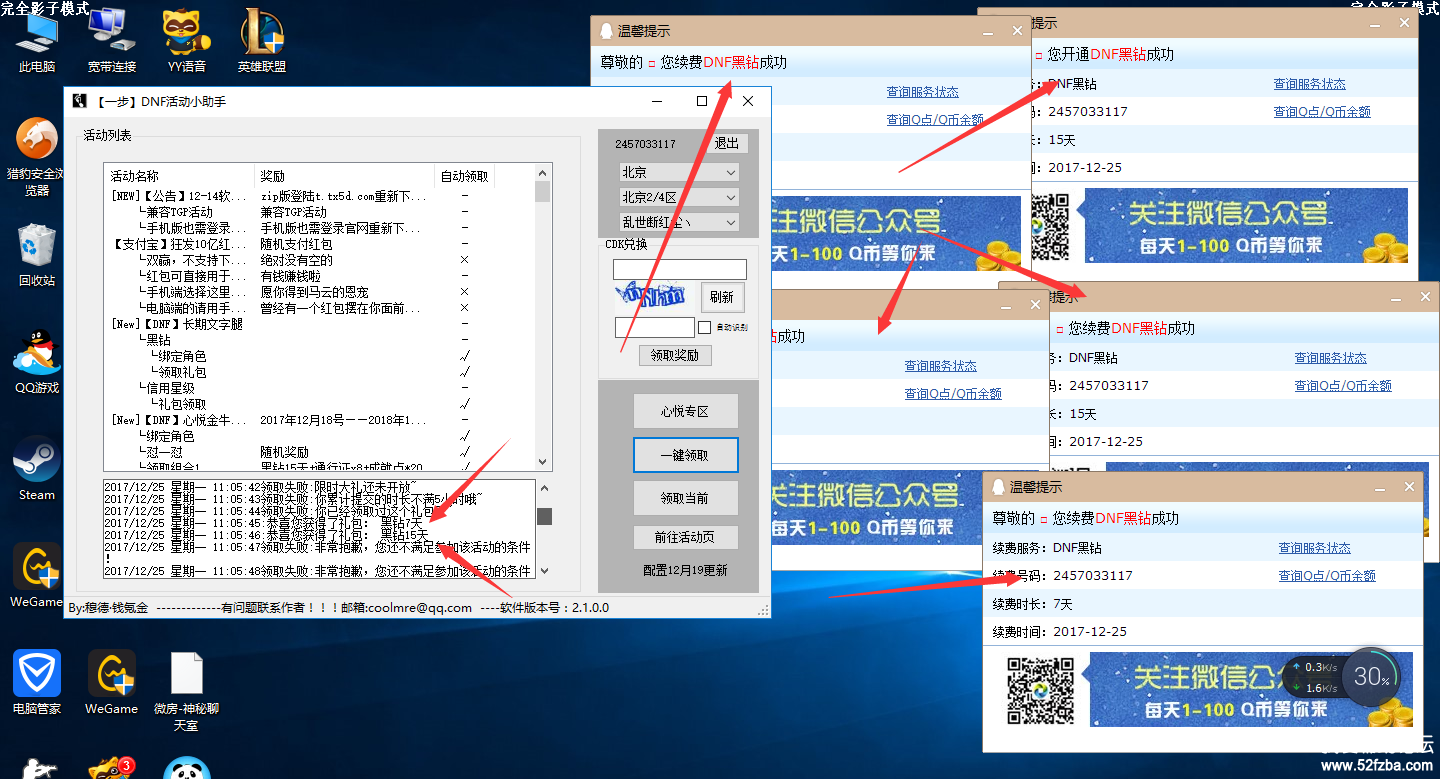The height and width of the screenshot is (779, 1440).
Task: Open the 北京2/4区 server dropdown
Action: pyautogui.click(x=678, y=197)
